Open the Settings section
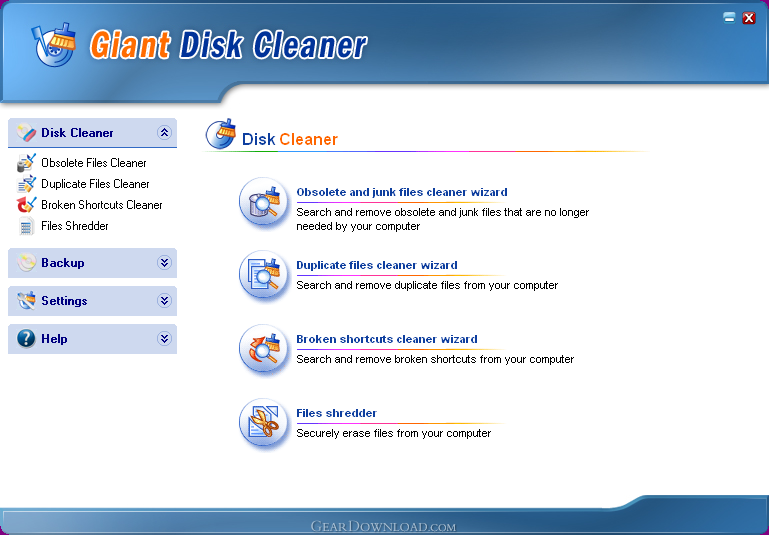This screenshot has height=535, width=769. [92, 301]
